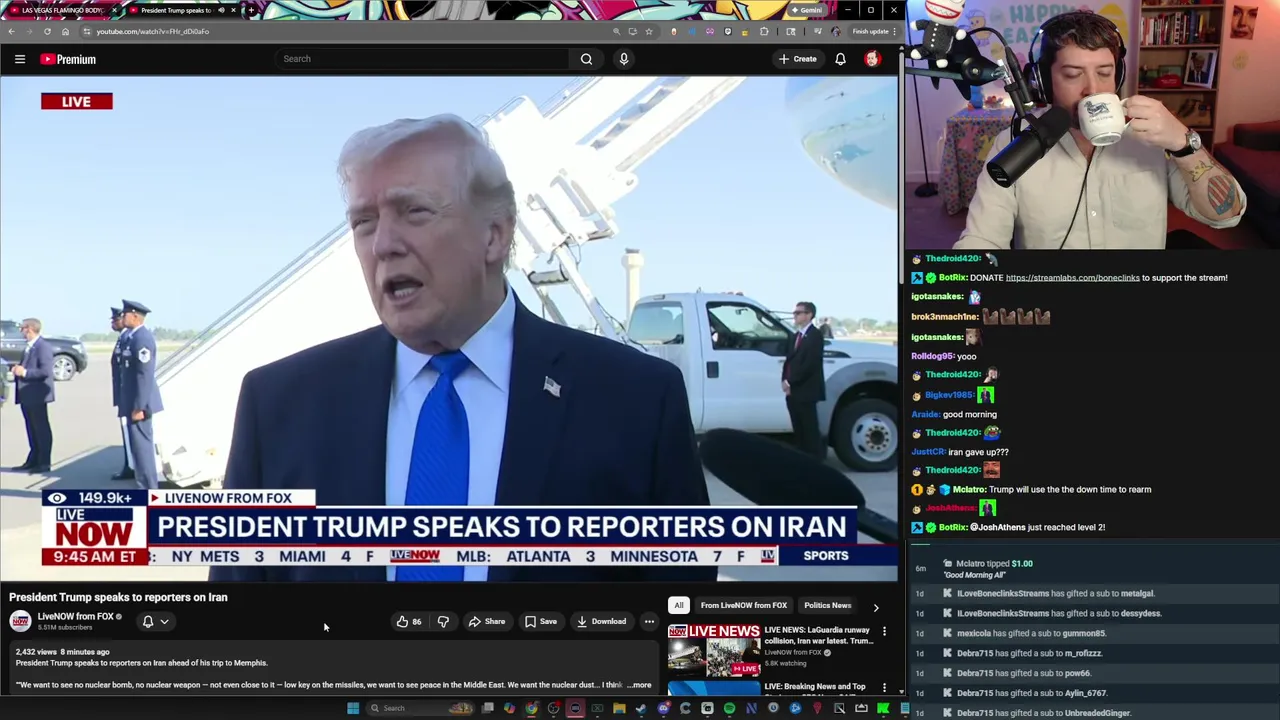Viewport: 1280px width, 720px height.
Task: Click the main video player
Action: click(x=449, y=329)
